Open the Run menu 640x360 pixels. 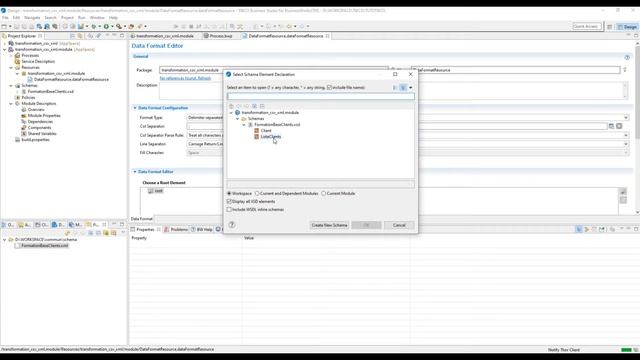point(82,18)
